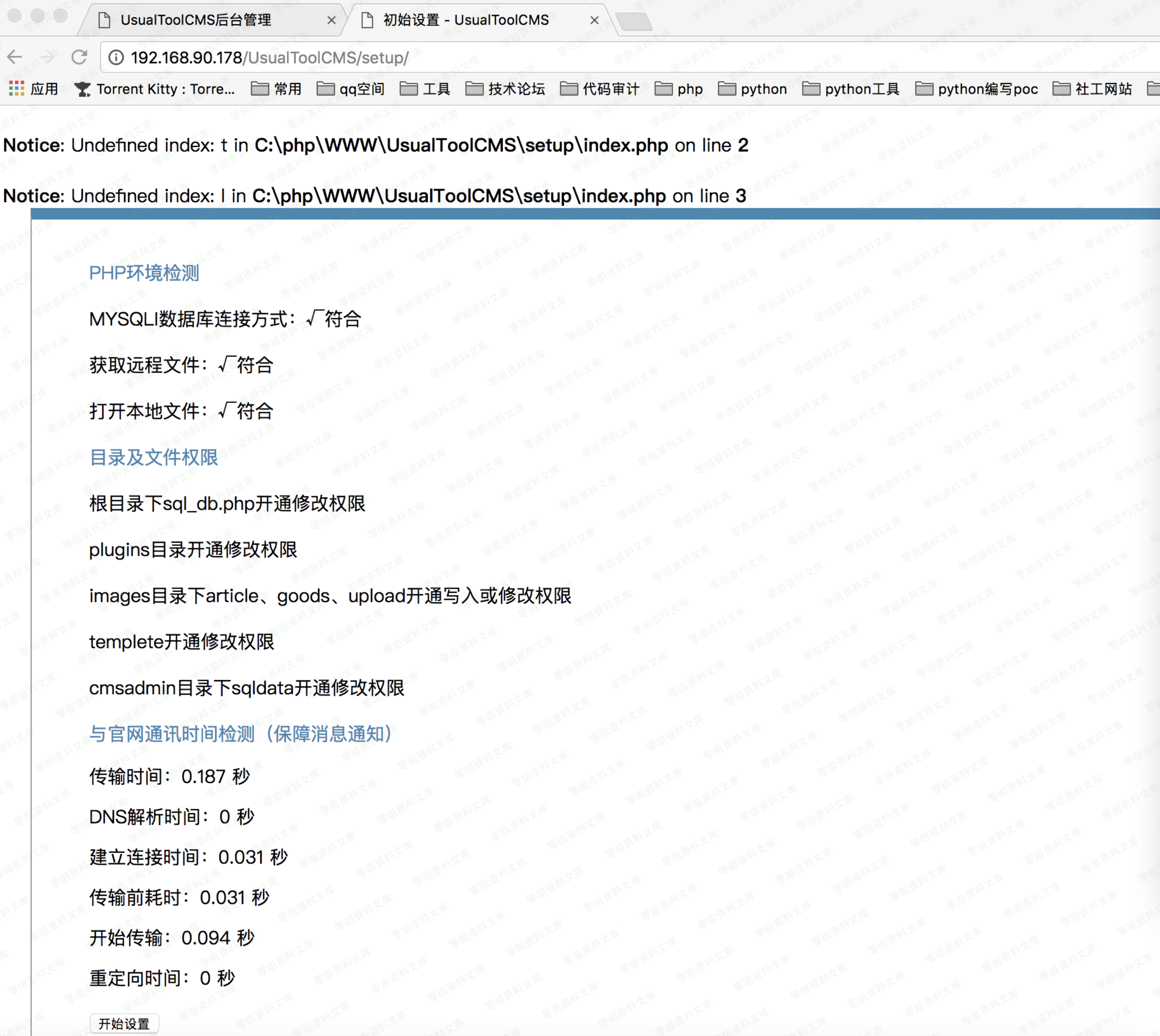Open the qq空间 bookmarks folder
Screen dimensions: 1160x1036
(350, 89)
